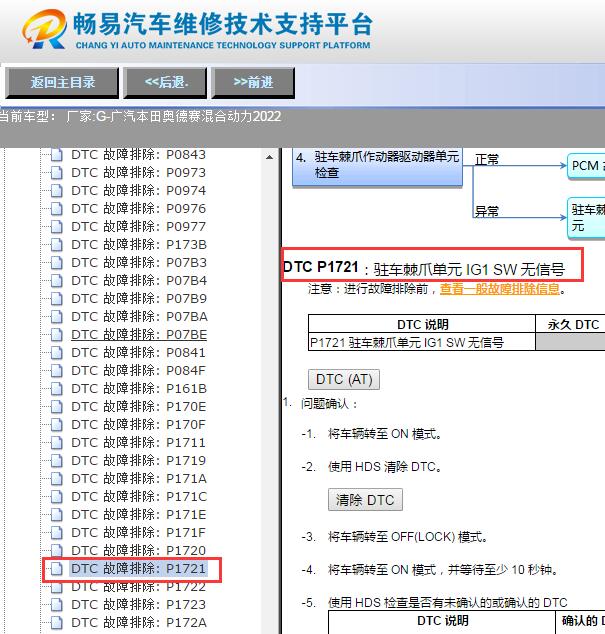Click page icon beside P171C
Image resolution: width=605 pixels, height=634 pixels.
(57, 497)
